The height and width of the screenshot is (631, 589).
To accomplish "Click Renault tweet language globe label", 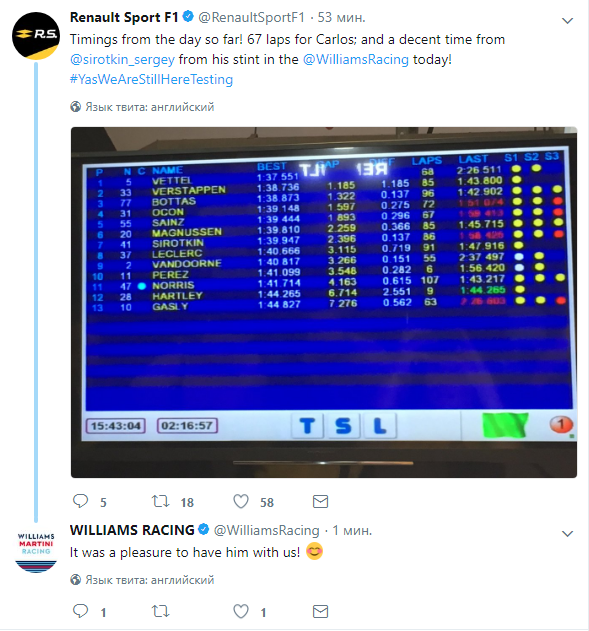I will point(142,107).
